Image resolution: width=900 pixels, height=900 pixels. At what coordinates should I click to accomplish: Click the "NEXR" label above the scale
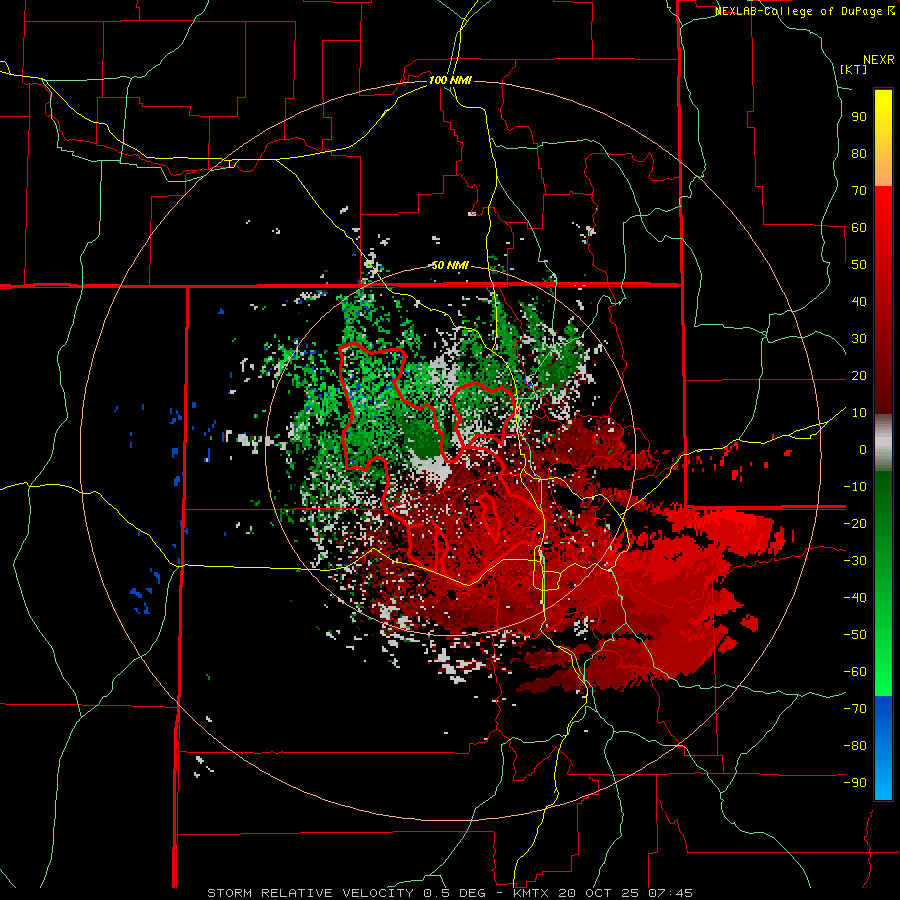pos(878,60)
